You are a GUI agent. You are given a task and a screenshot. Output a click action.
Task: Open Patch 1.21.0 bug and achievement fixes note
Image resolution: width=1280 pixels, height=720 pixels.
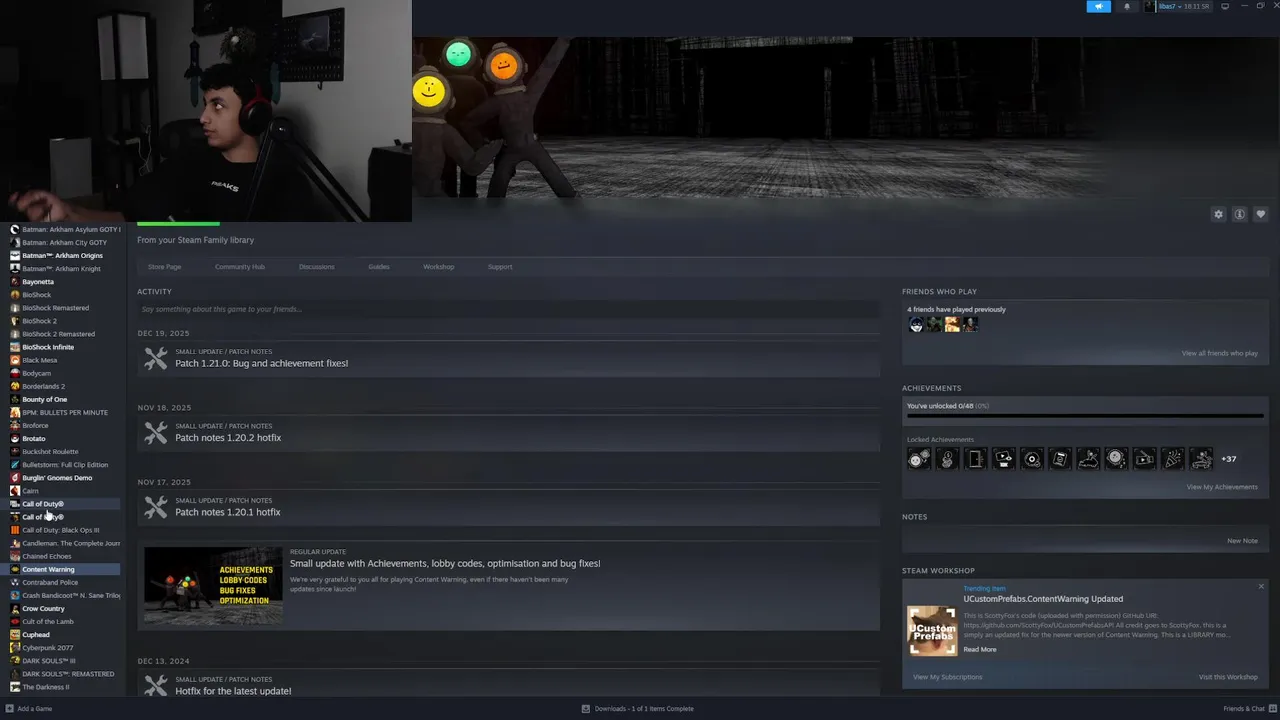pyautogui.click(x=262, y=363)
